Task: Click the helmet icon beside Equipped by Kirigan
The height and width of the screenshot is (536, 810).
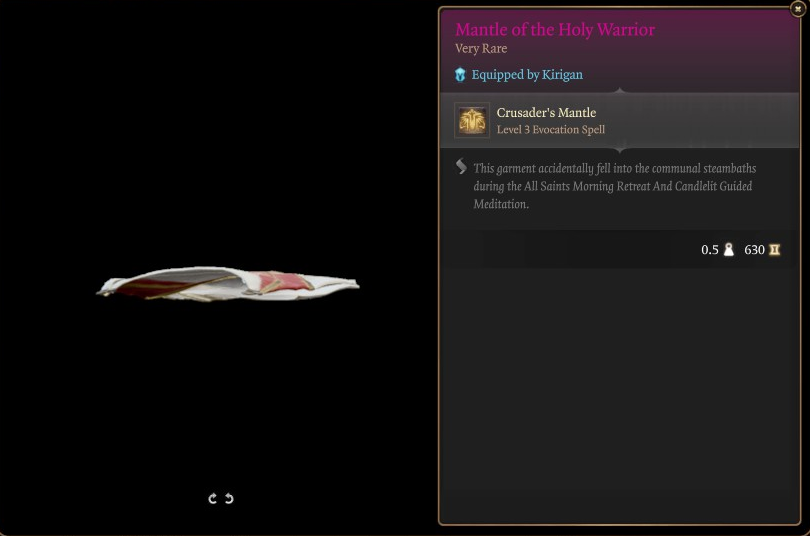Action: point(460,75)
